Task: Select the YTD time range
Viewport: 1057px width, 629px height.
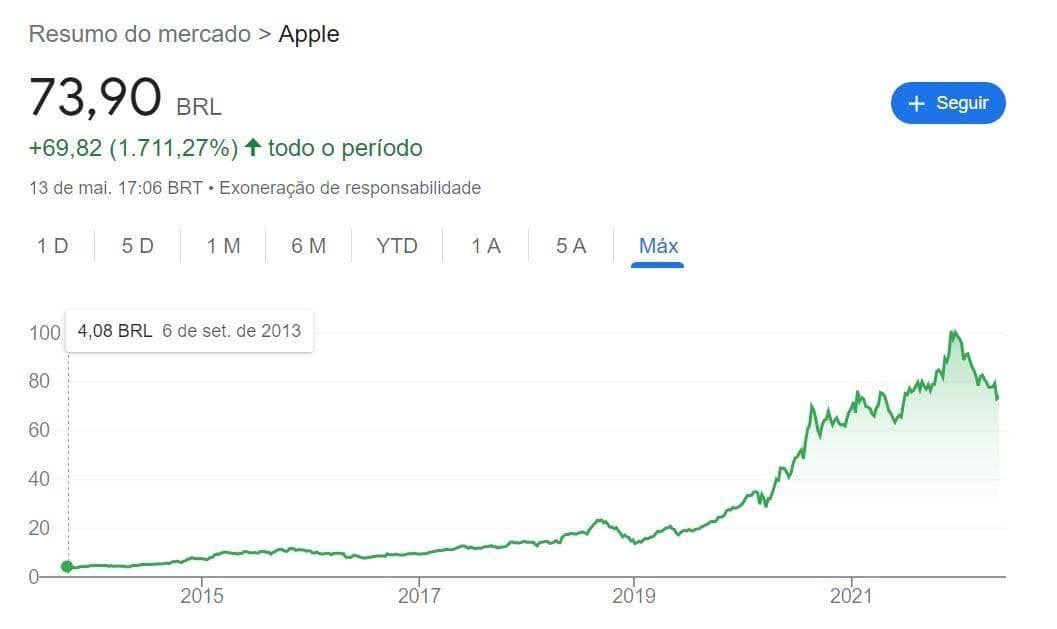Action: (x=396, y=245)
